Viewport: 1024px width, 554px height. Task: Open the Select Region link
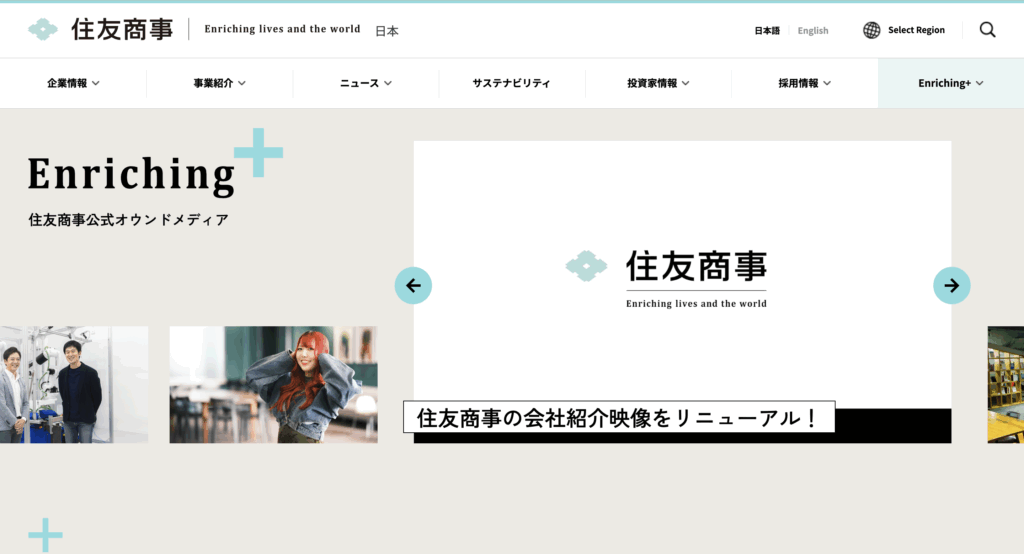coord(916,30)
